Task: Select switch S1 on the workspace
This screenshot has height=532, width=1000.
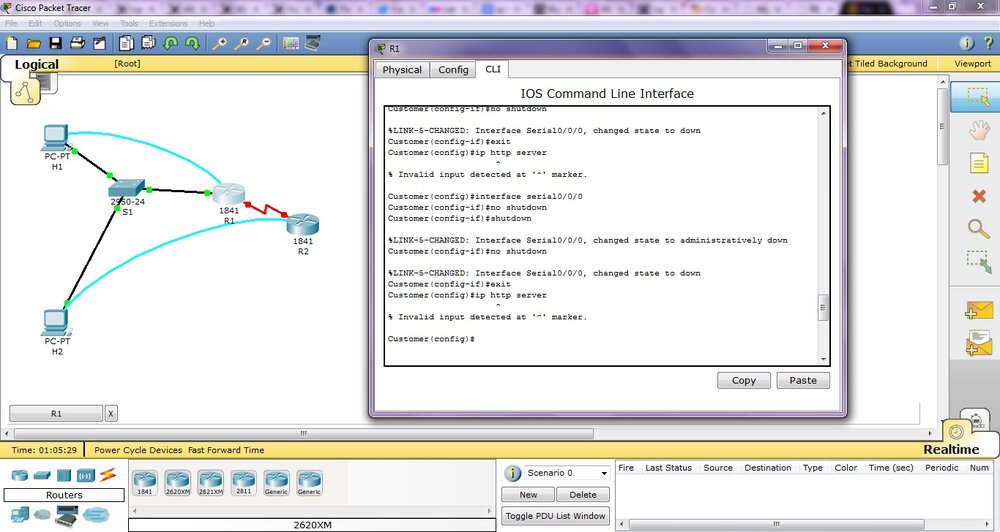Action: 126,188
